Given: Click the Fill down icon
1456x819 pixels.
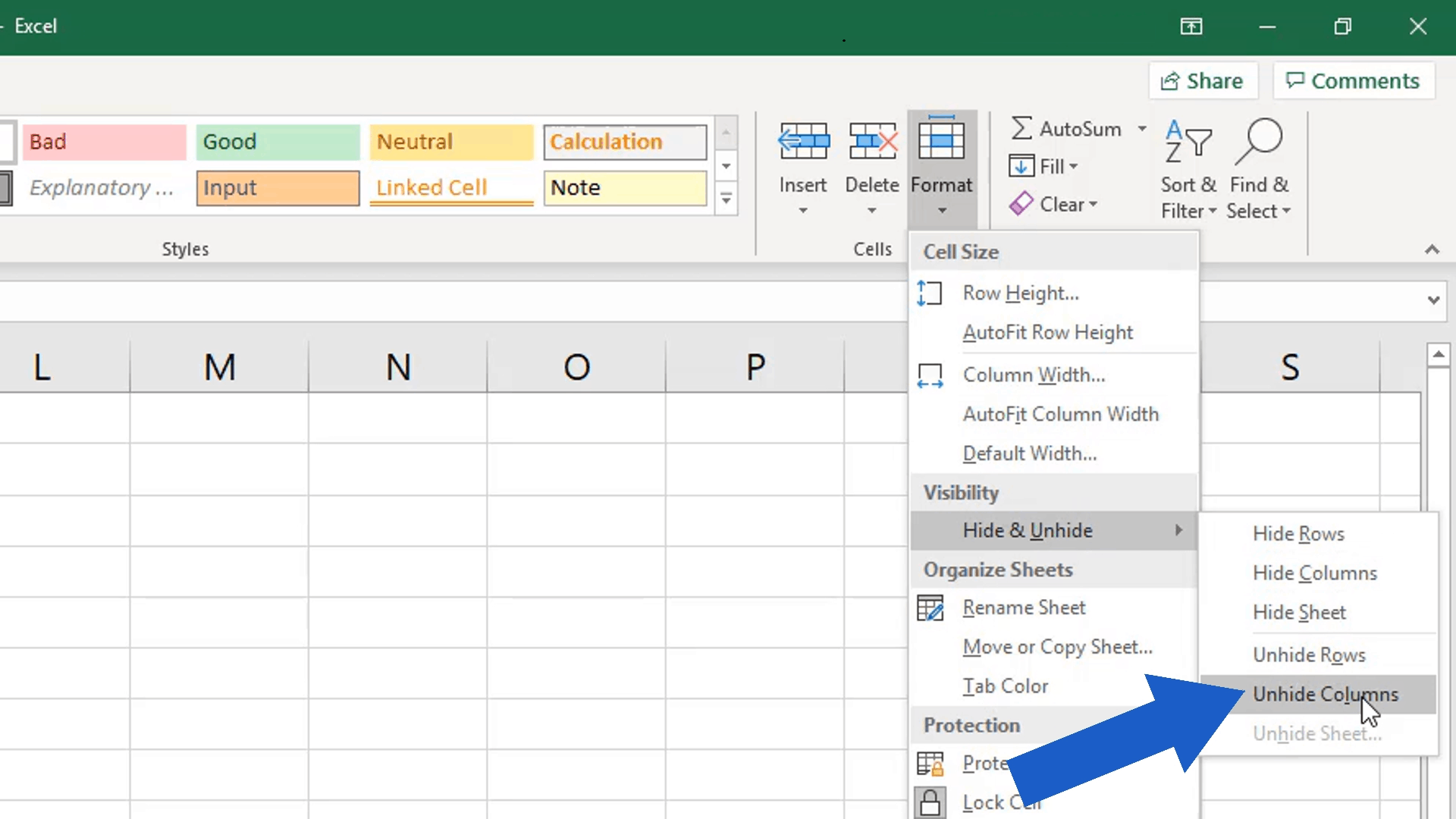Looking at the screenshot, I should [1021, 166].
